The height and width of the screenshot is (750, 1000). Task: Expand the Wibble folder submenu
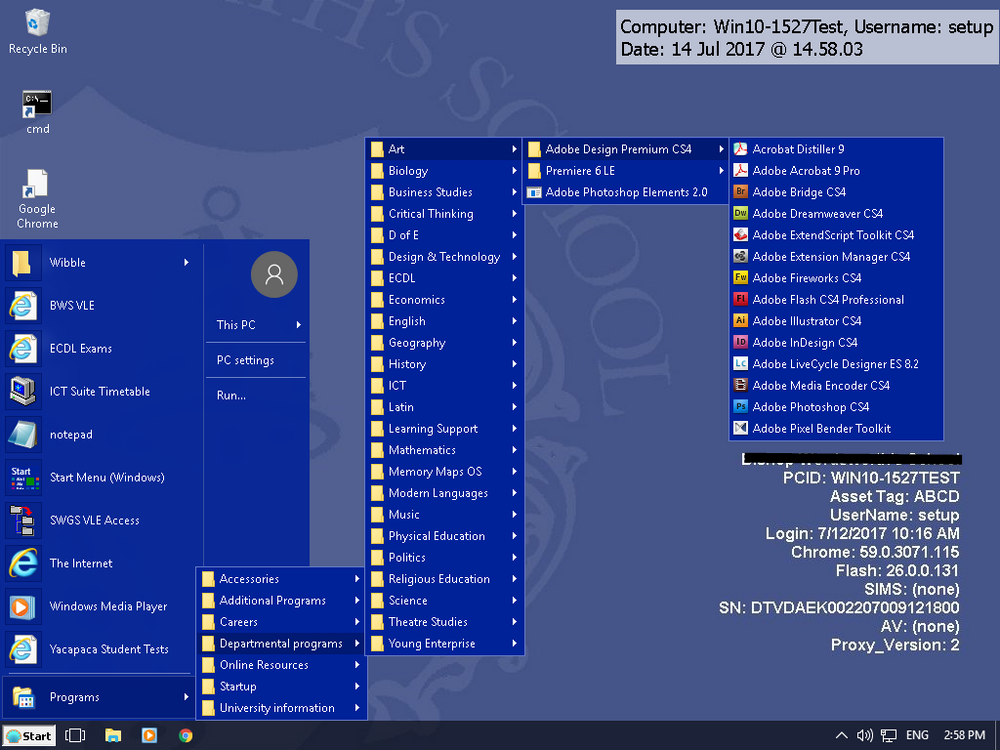(186, 263)
